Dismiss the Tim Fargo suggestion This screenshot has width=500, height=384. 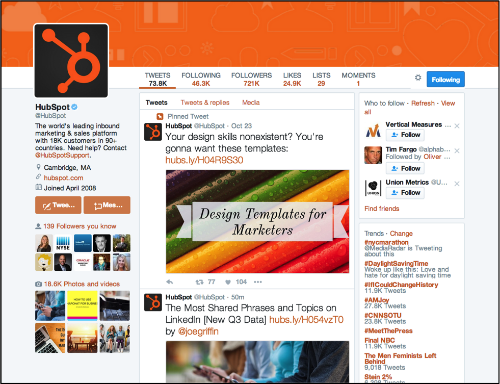click(x=457, y=151)
